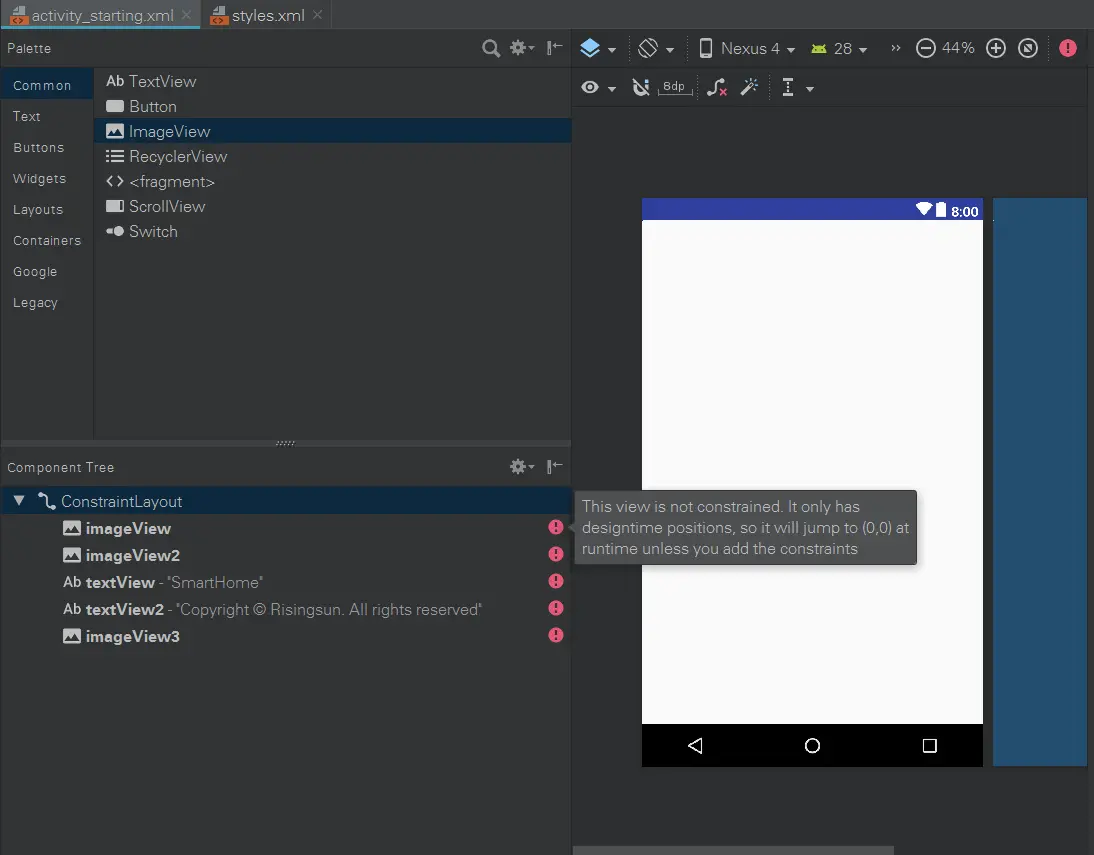Select the Common palette category
The width and height of the screenshot is (1094, 855).
pyautogui.click(x=47, y=85)
